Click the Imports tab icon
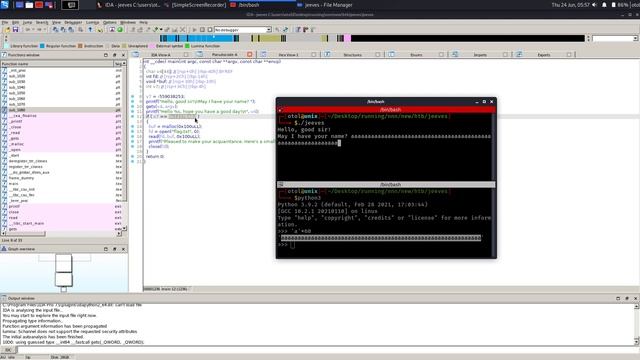Screen dimensions: 640x360 455,54
